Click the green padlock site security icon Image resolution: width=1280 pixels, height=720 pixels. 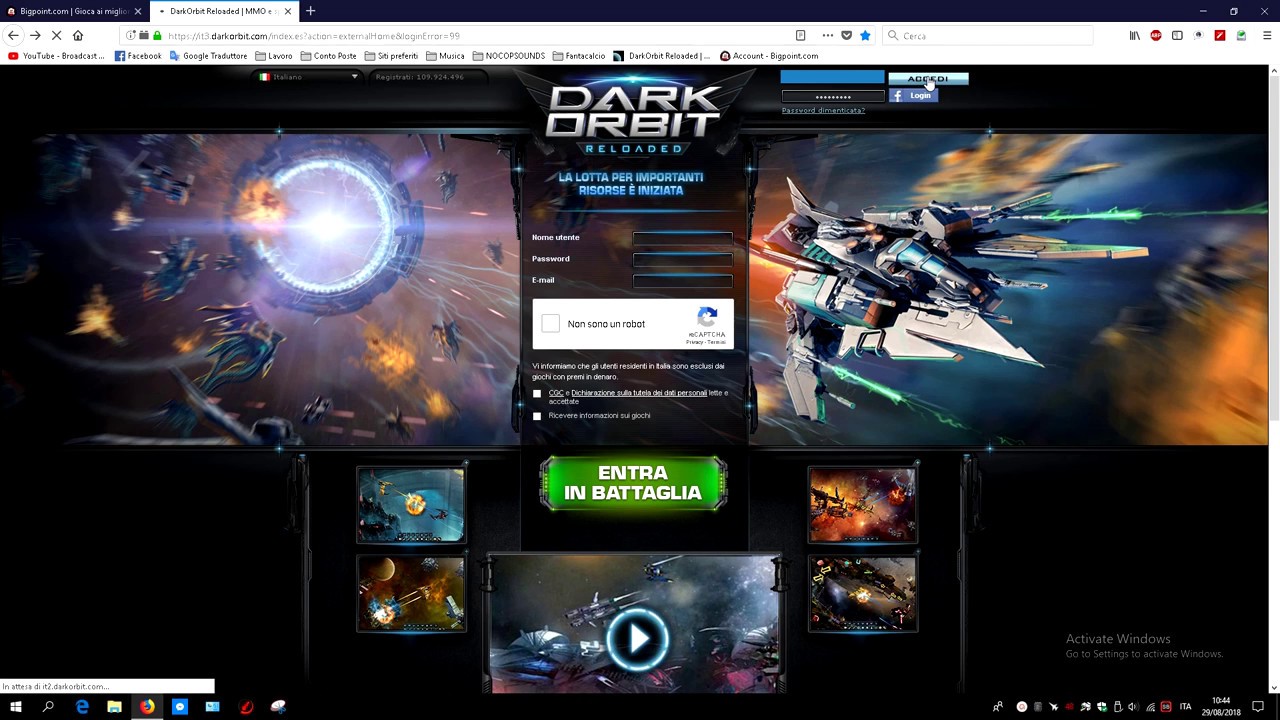pos(157,36)
